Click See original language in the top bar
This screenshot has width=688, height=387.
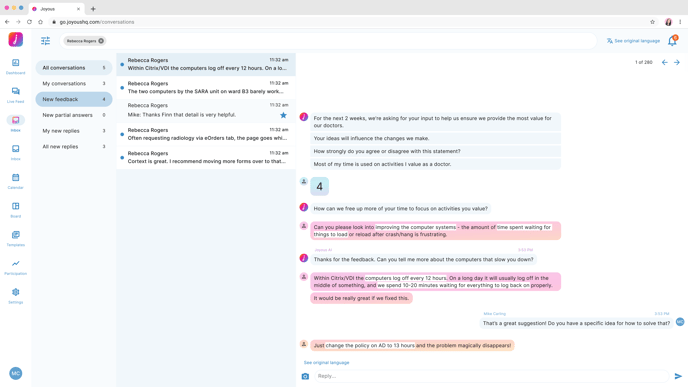pyautogui.click(x=633, y=41)
